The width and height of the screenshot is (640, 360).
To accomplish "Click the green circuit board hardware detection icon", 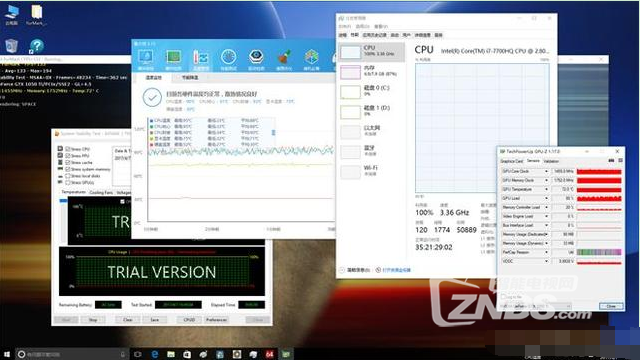I will 173,57.
